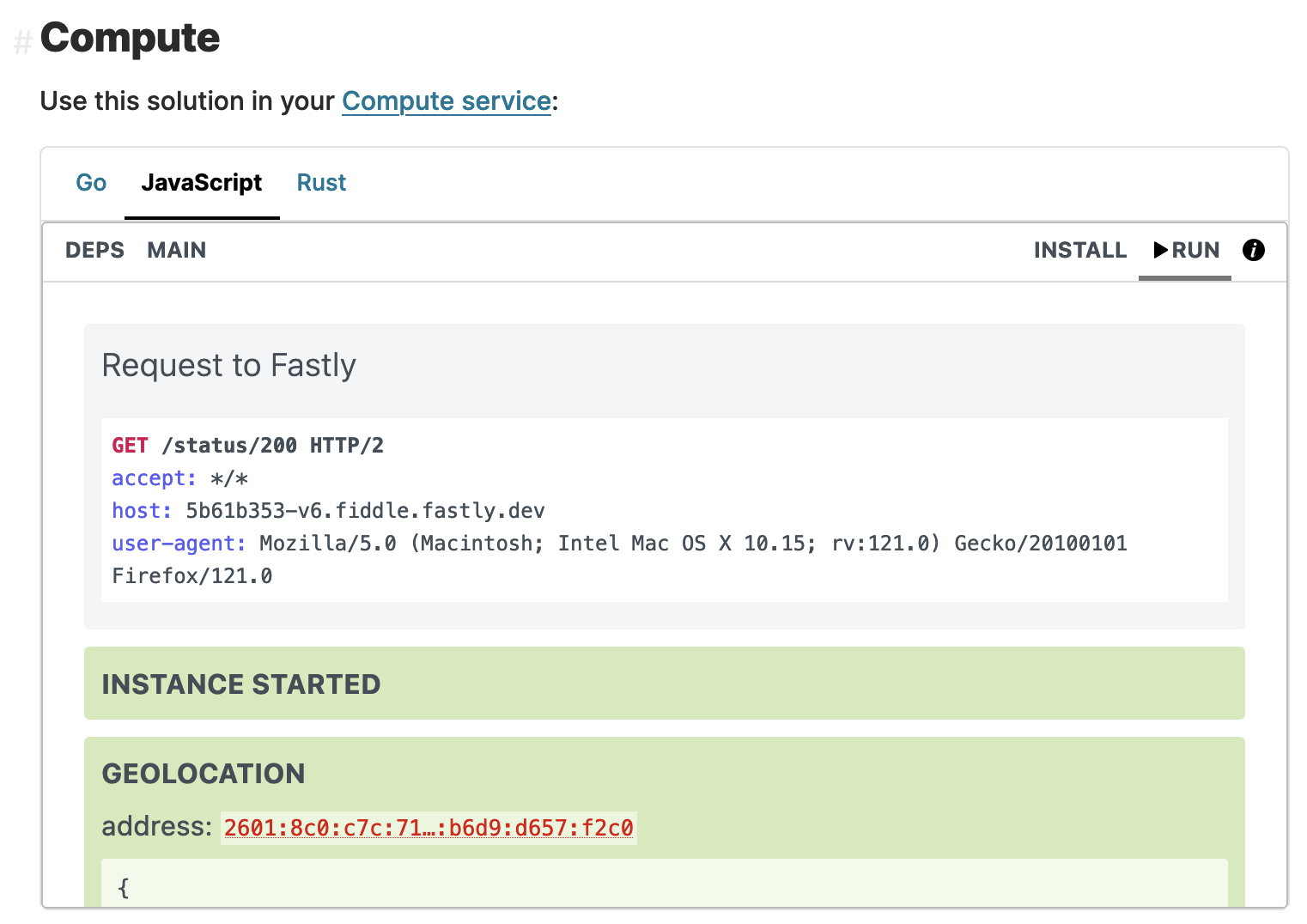Click the Request to Fastly panel title
This screenshot has width=1307, height=924.
[228, 365]
